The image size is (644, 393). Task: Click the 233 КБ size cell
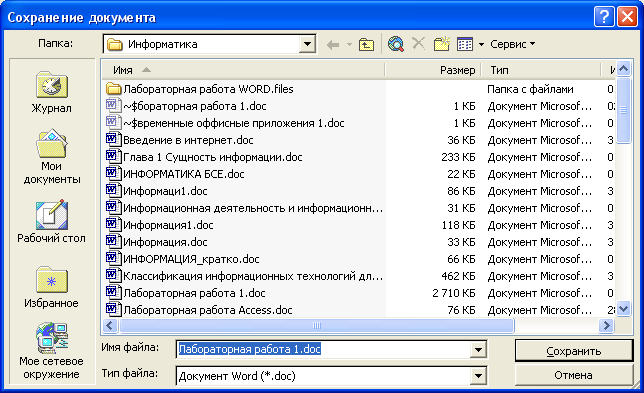coord(458,157)
